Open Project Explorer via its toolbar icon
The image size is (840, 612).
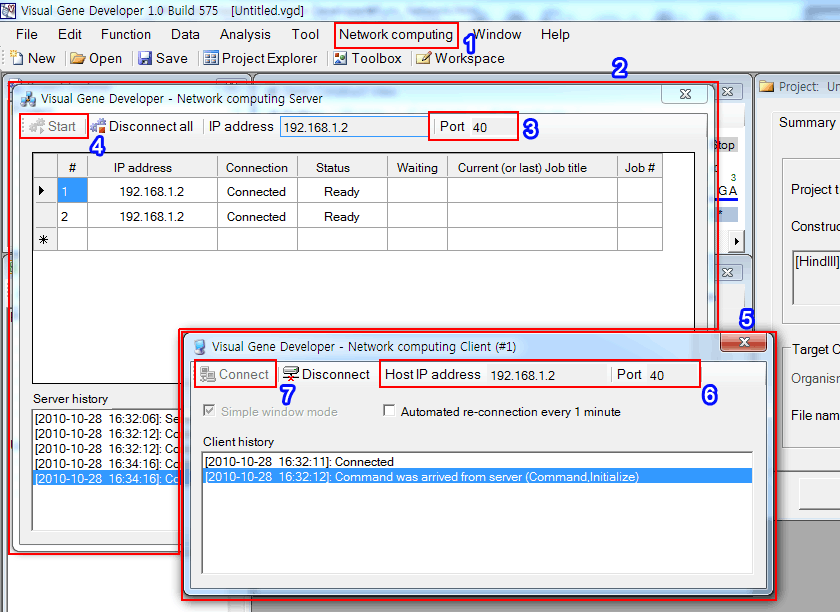pyautogui.click(x=211, y=58)
